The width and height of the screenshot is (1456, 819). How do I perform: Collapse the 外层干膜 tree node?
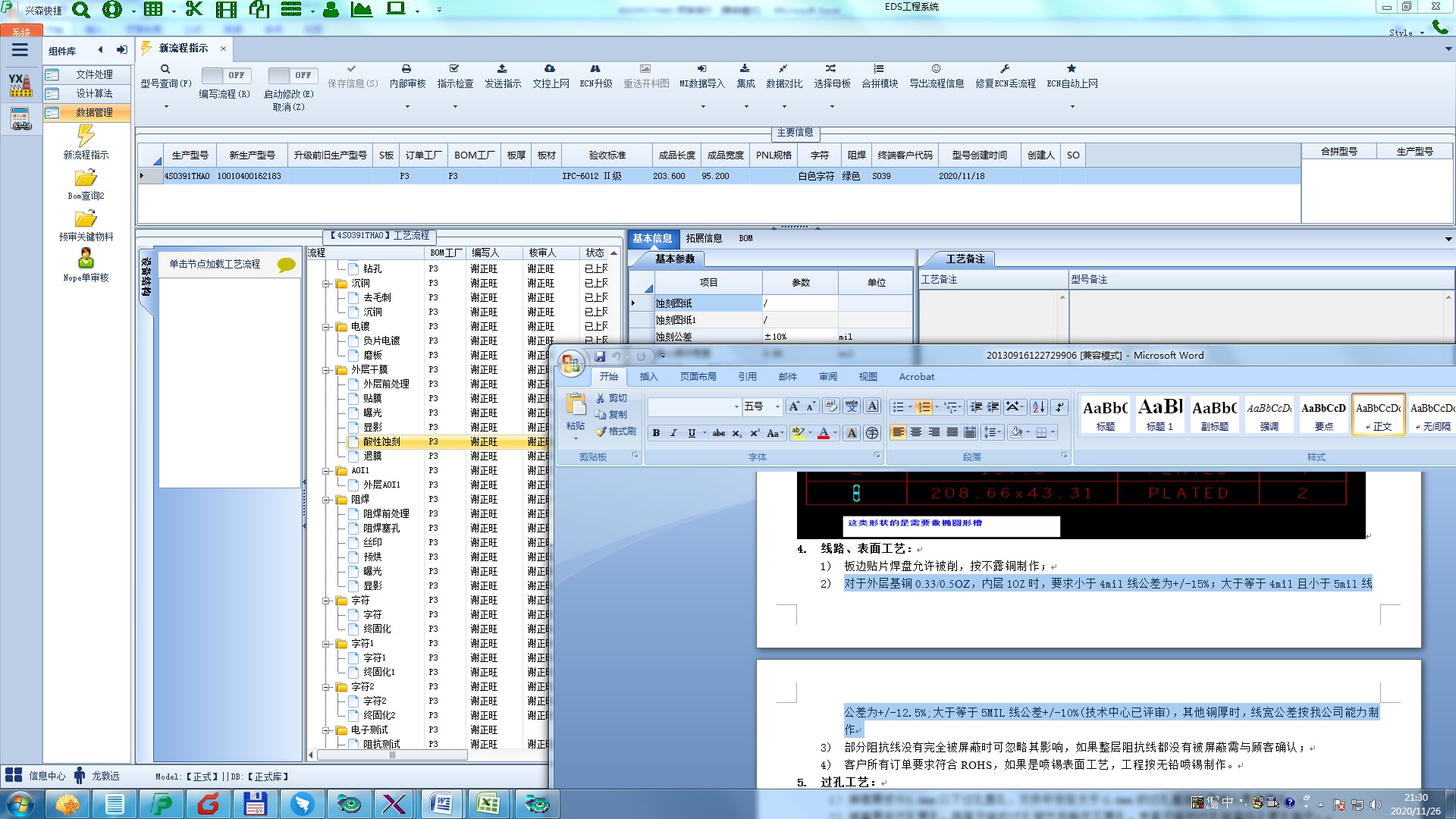[326, 370]
